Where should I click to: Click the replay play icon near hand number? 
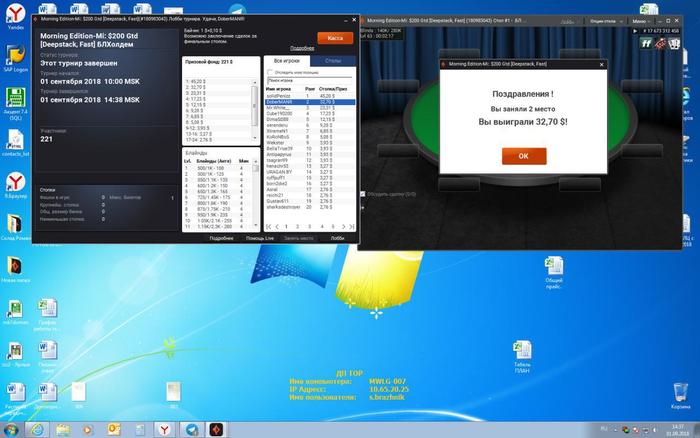pyautogui.click(x=635, y=31)
